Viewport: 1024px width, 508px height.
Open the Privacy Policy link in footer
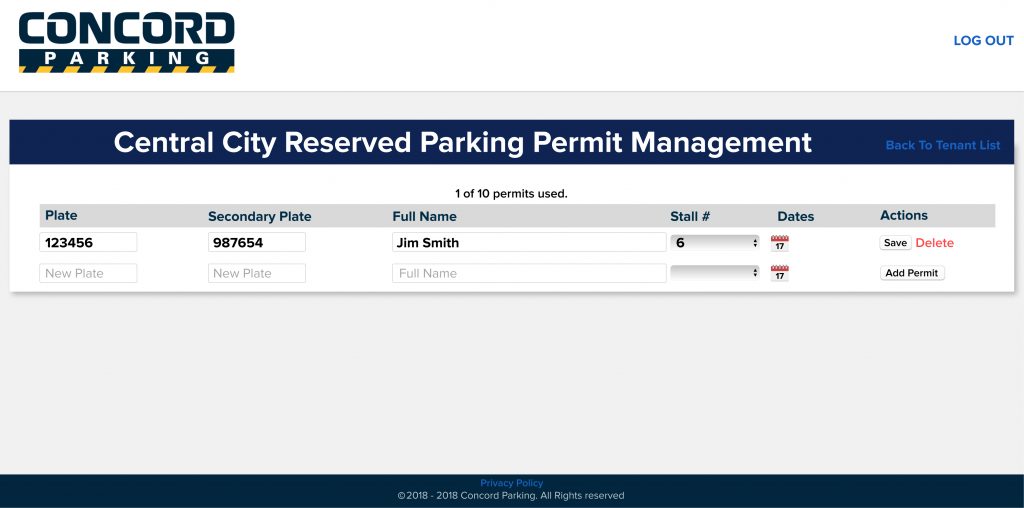(512, 483)
